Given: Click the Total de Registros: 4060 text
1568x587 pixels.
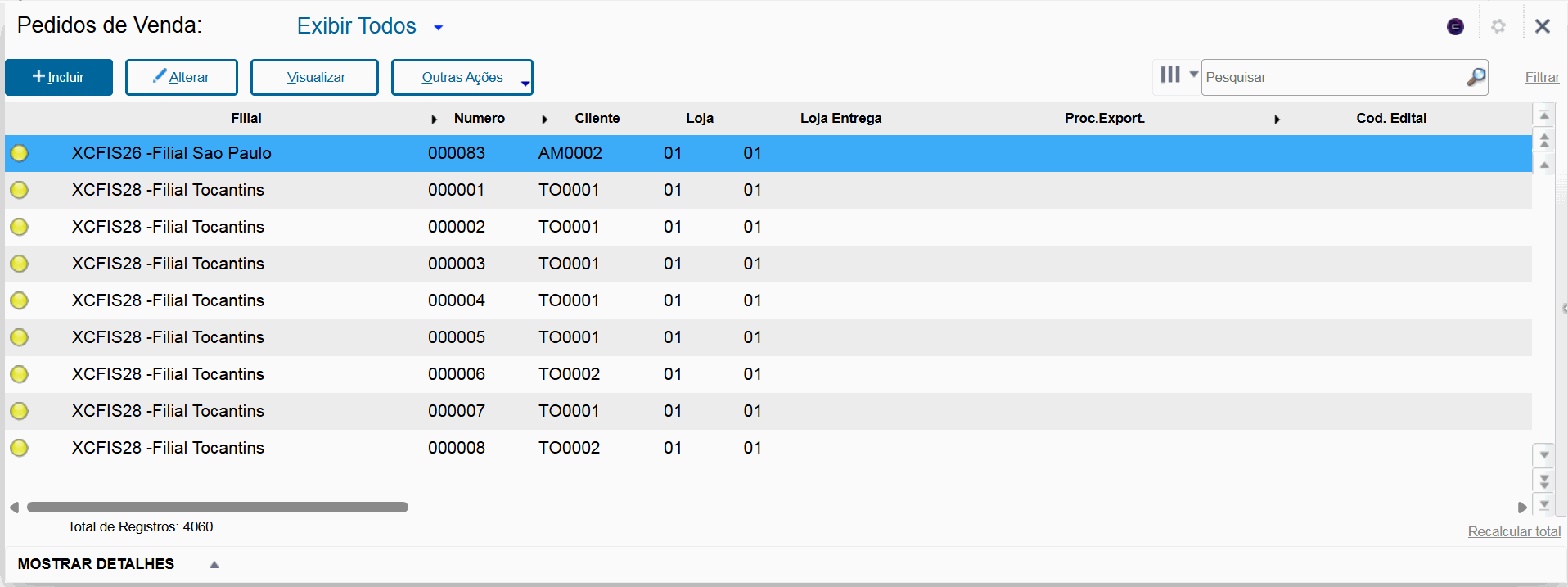Looking at the screenshot, I should pos(140,526).
